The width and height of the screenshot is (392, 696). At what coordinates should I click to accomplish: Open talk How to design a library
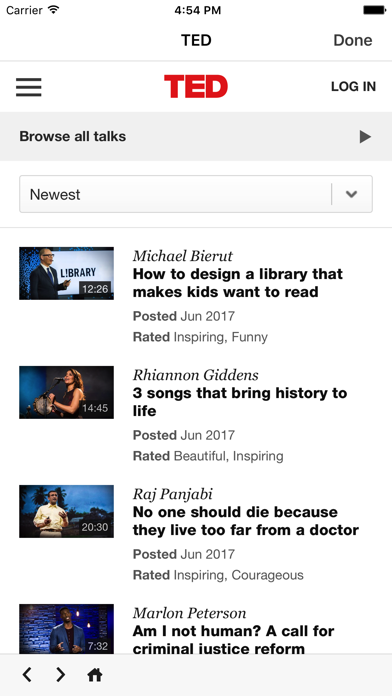coord(238,283)
